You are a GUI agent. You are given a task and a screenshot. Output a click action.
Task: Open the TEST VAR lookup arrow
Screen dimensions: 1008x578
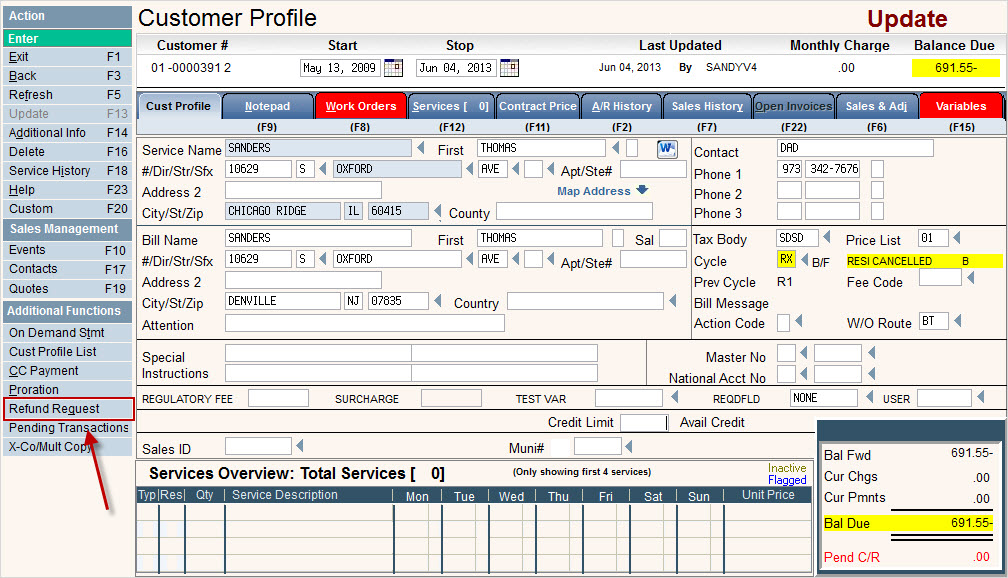click(x=674, y=397)
